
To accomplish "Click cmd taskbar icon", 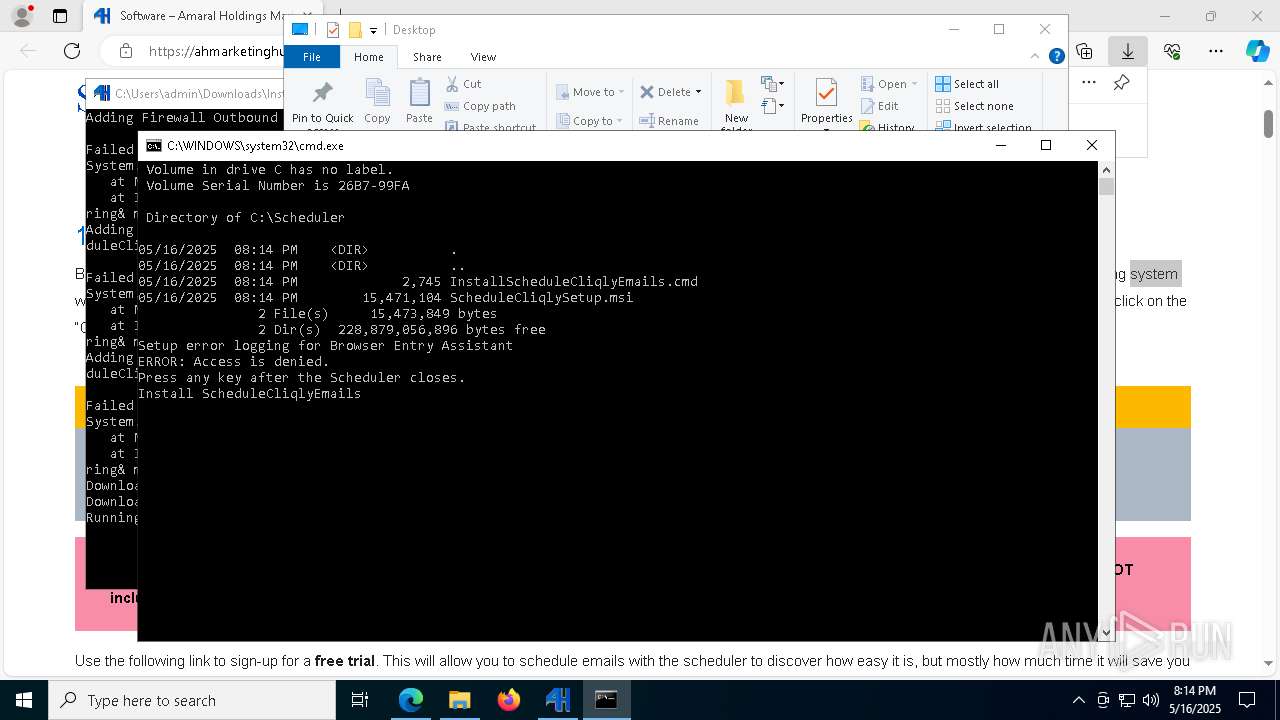I will tap(606, 700).
